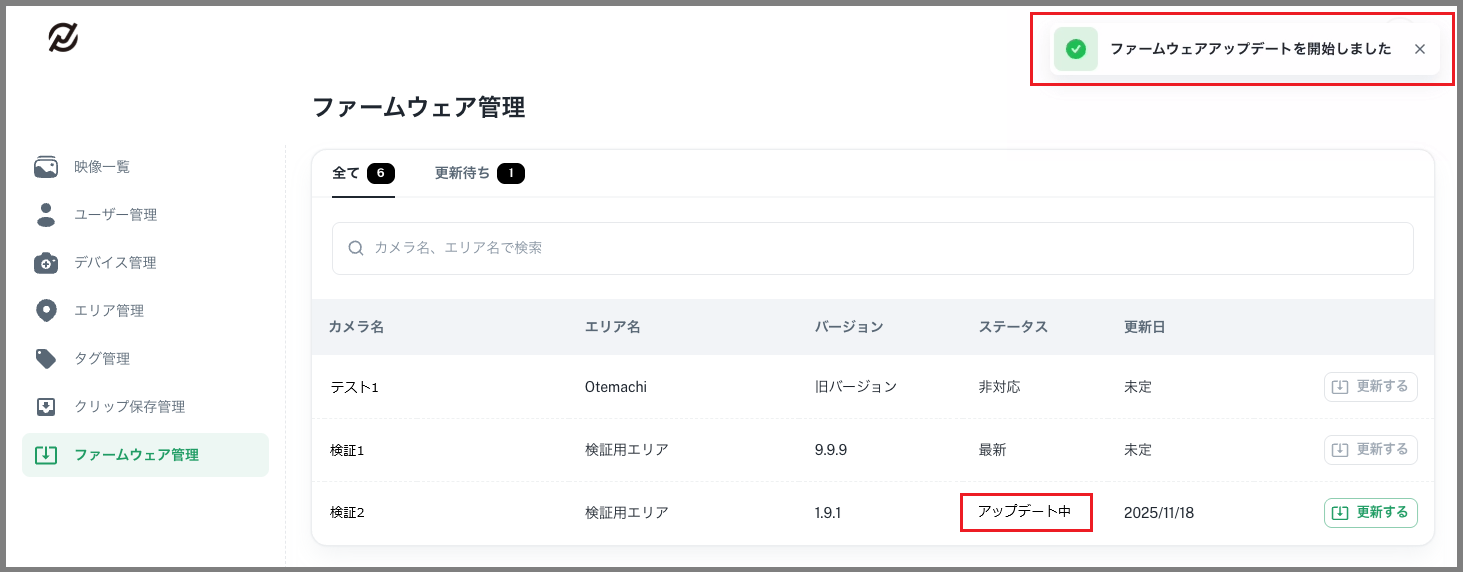Click the green success checkmark icon

[x=1076, y=49]
